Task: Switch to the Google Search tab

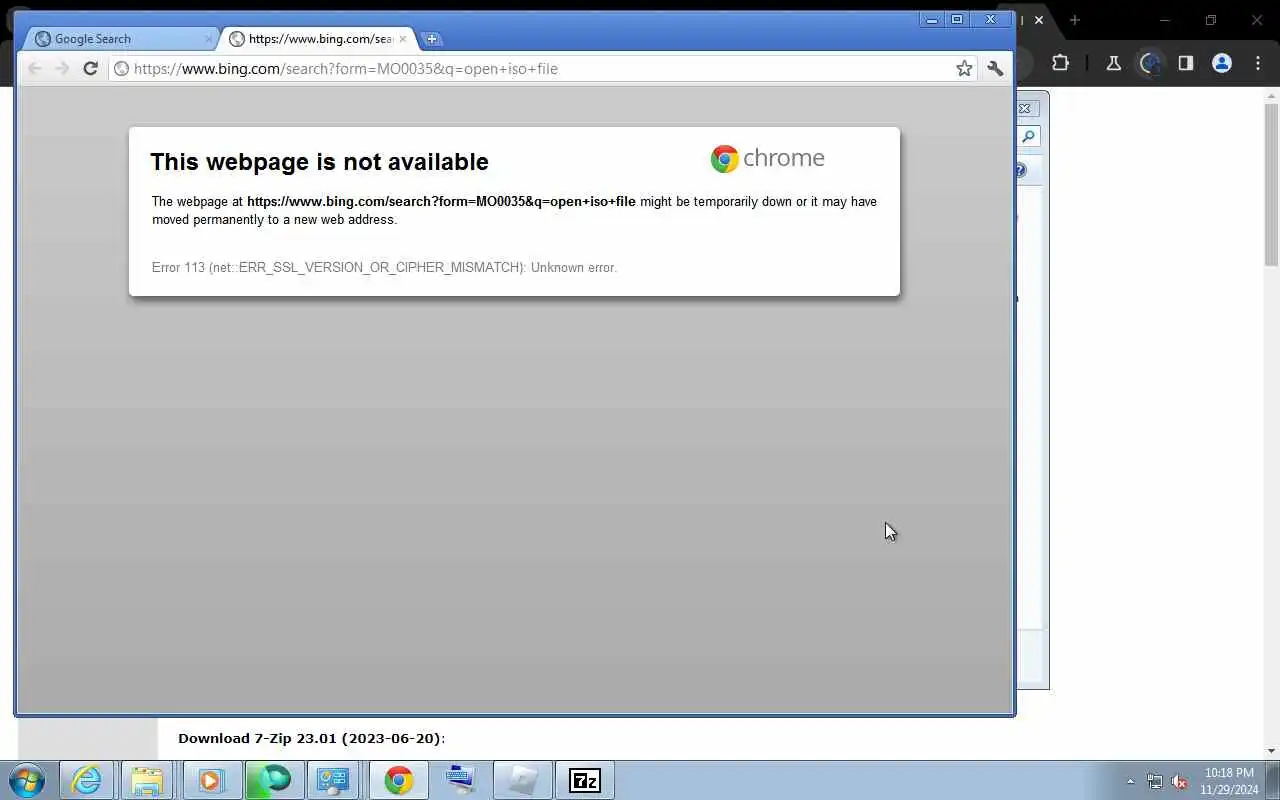Action: pos(122,39)
